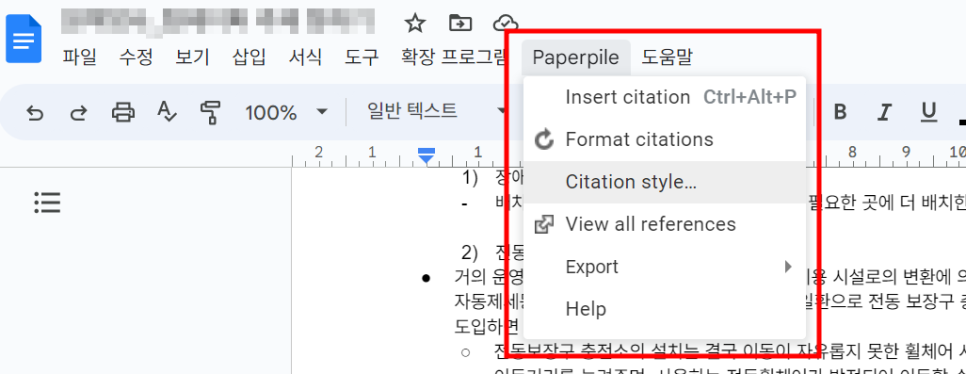Image resolution: width=966 pixels, height=374 pixels.
Task: Open Paperpile Help entry
Action: tap(664, 309)
